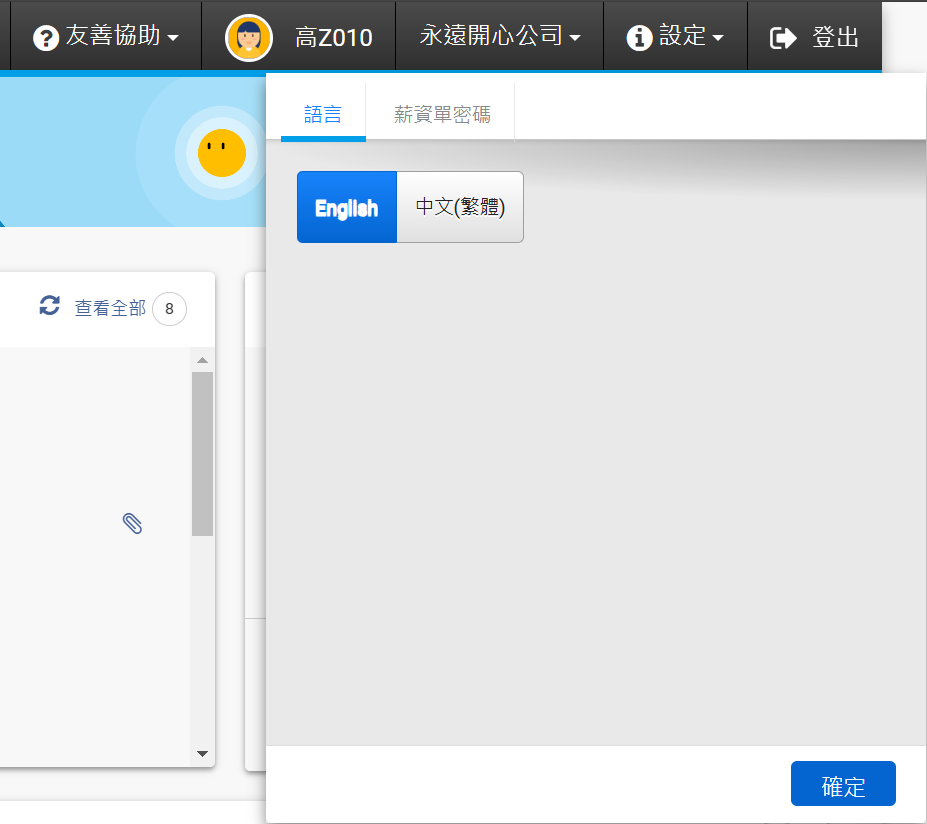Click the info icon beside 設定

click(x=639, y=38)
